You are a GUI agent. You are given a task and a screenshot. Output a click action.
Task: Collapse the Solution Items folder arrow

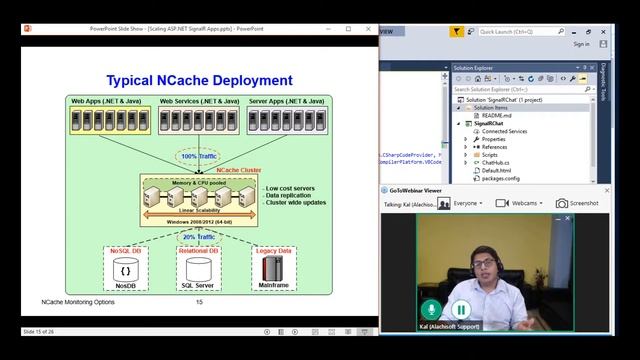coord(458,108)
